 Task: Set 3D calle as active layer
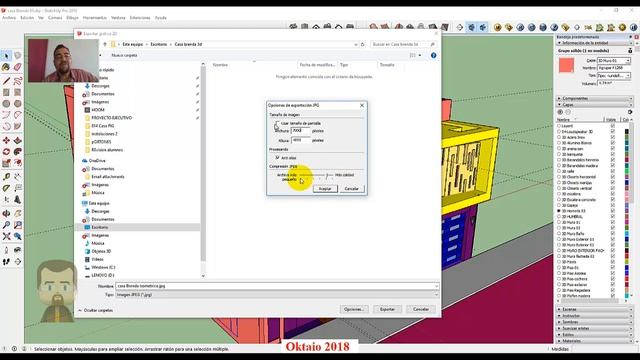(x=559, y=171)
